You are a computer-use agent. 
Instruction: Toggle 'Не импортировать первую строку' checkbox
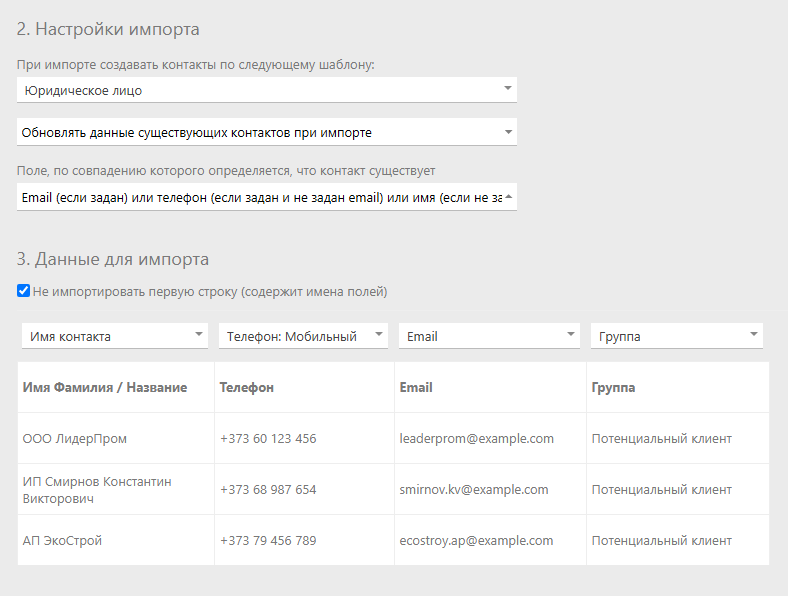tap(23, 291)
